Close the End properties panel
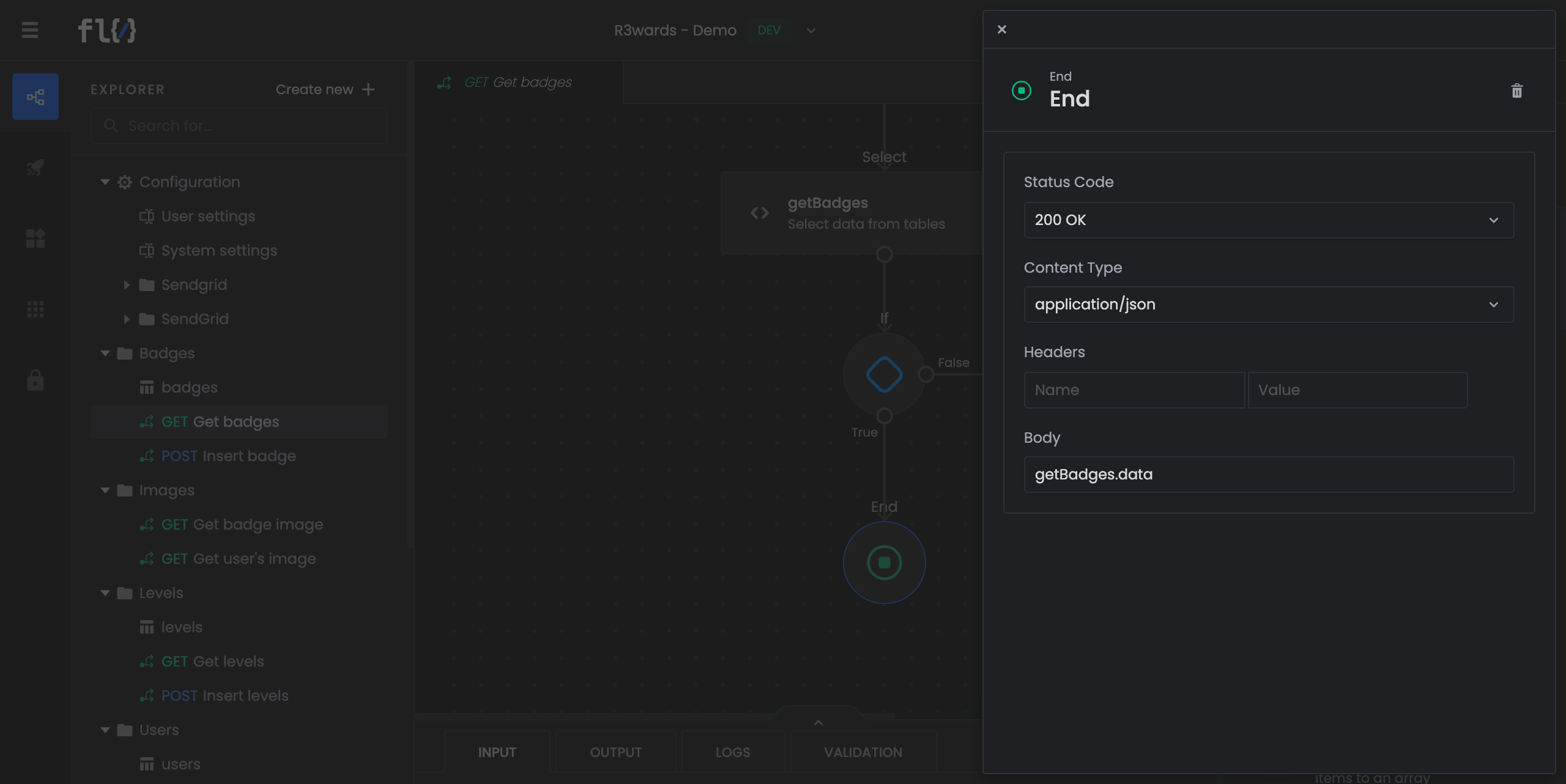The width and height of the screenshot is (1566, 784). [1002, 29]
